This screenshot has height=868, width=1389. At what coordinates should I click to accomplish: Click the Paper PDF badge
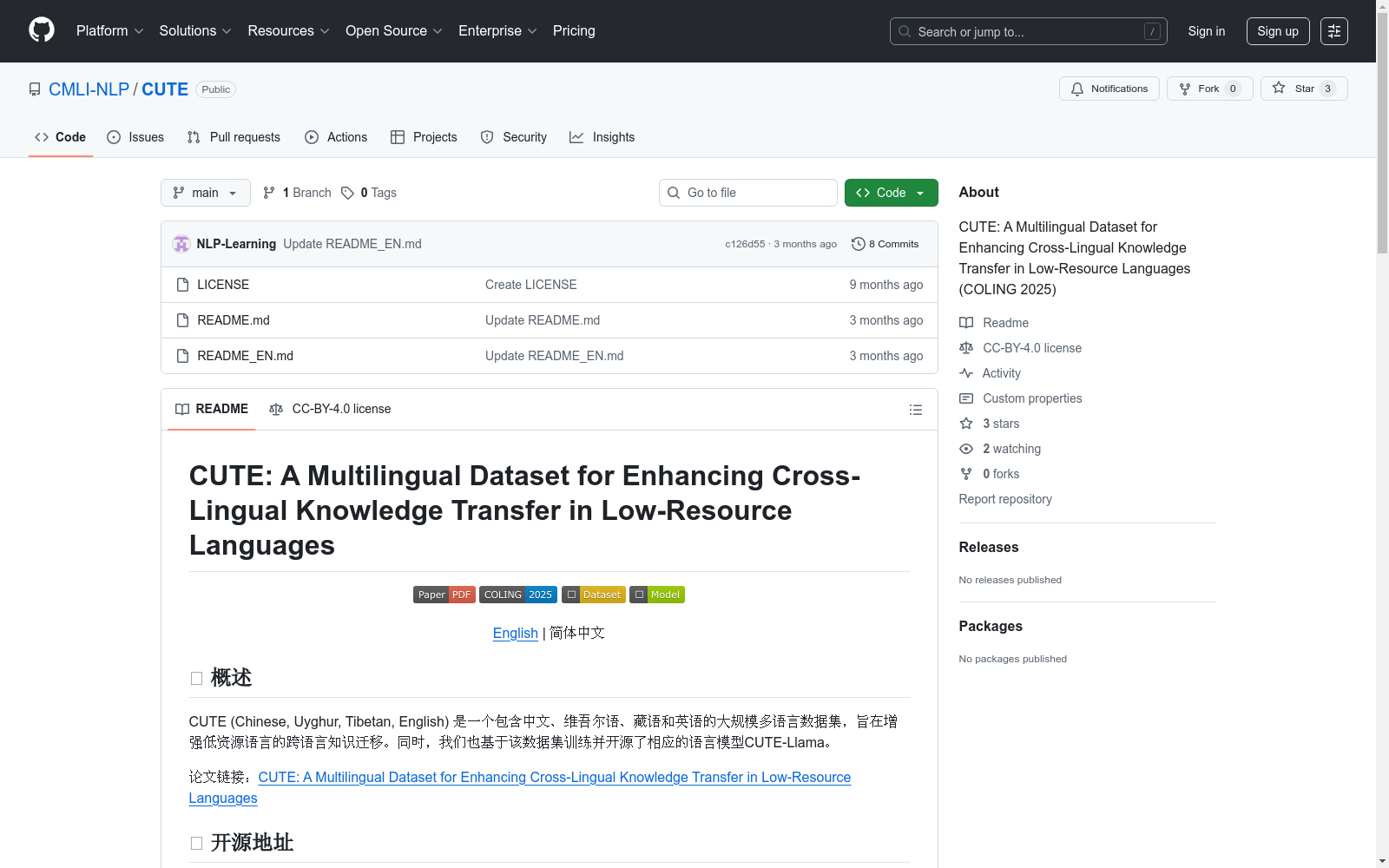pos(444,595)
